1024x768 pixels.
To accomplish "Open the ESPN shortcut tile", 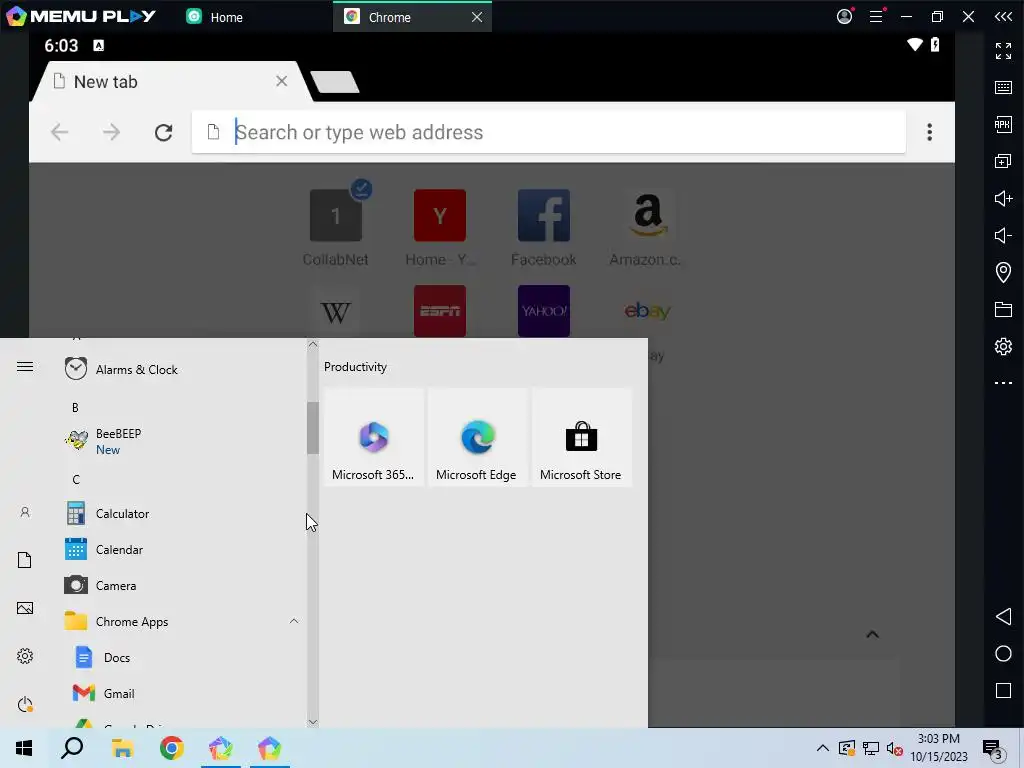I will tap(440, 312).
